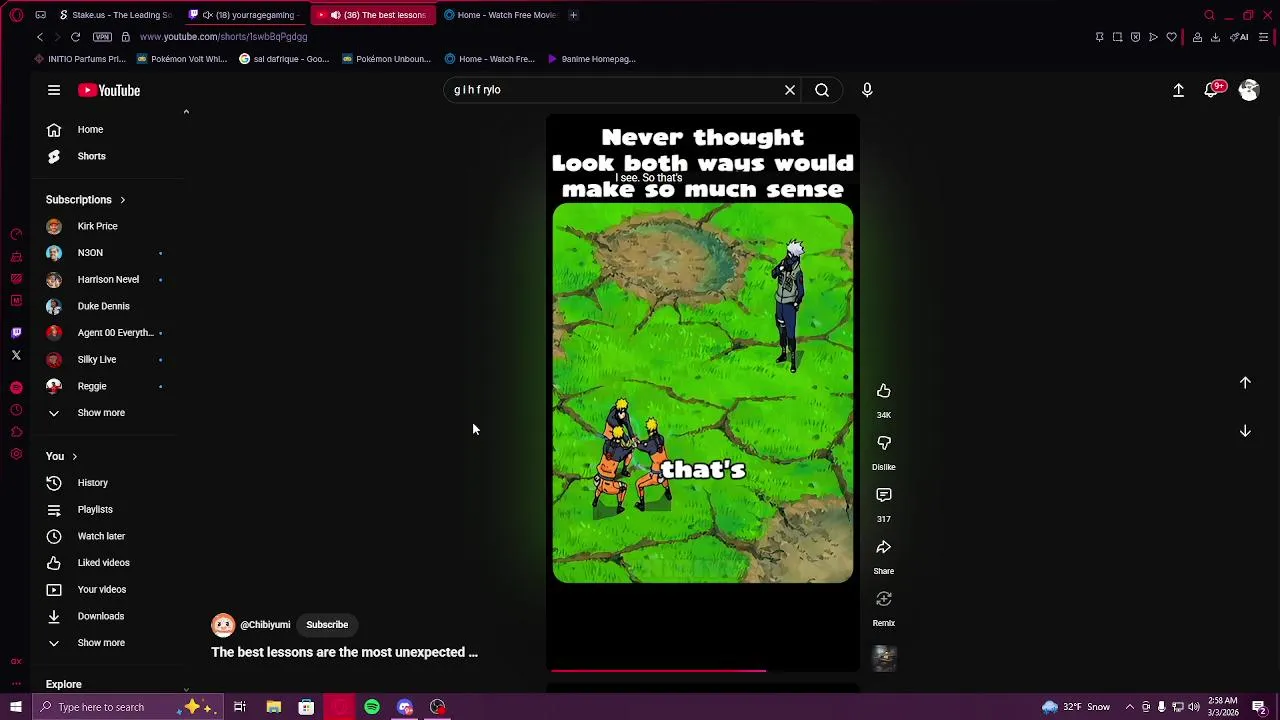Toggle the VPN badge in address bar
The height and width of the screenshot is (720, 1280).
[x=102, y=37]
